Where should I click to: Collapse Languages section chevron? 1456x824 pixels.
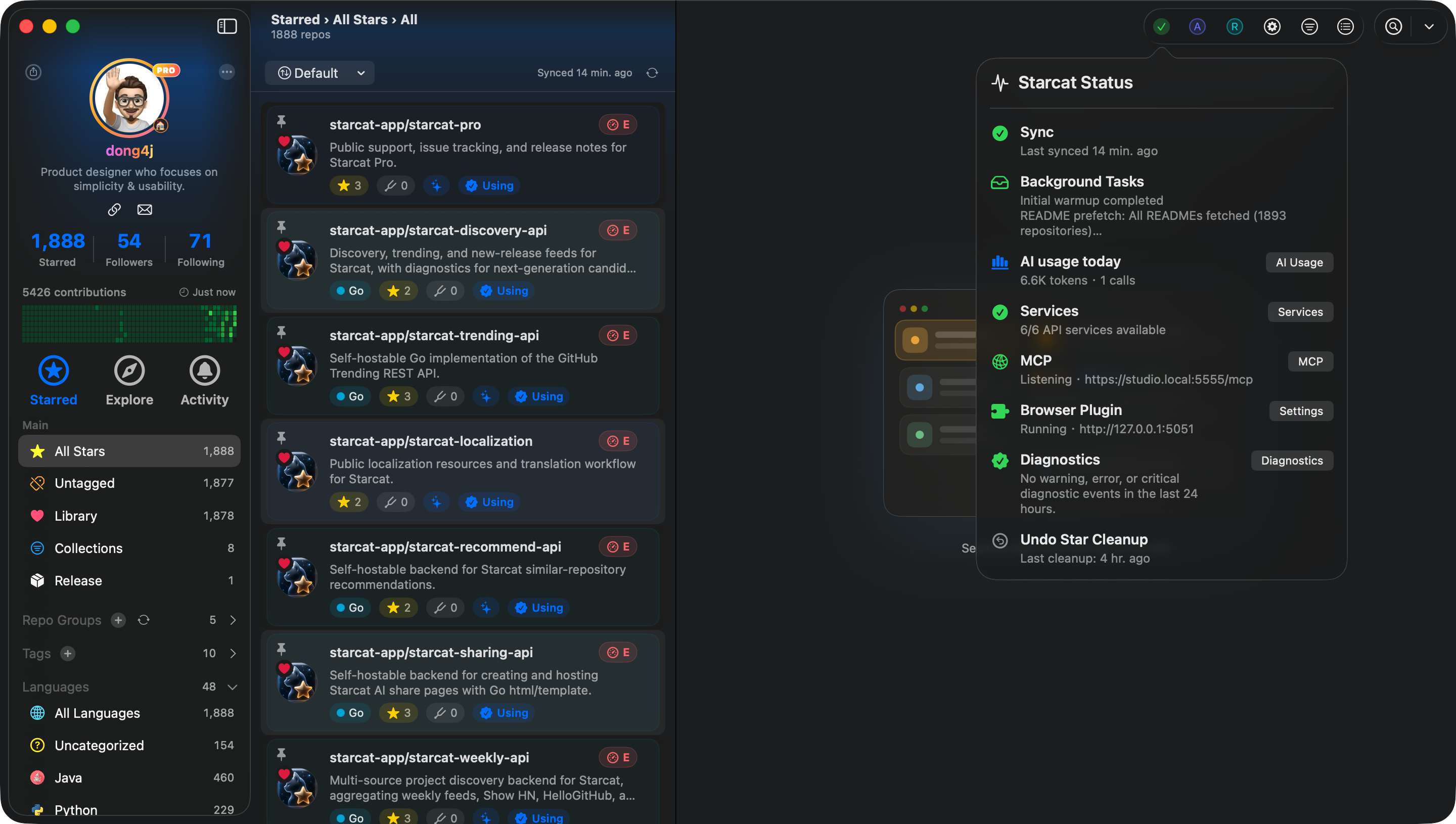tap(232, 687)
